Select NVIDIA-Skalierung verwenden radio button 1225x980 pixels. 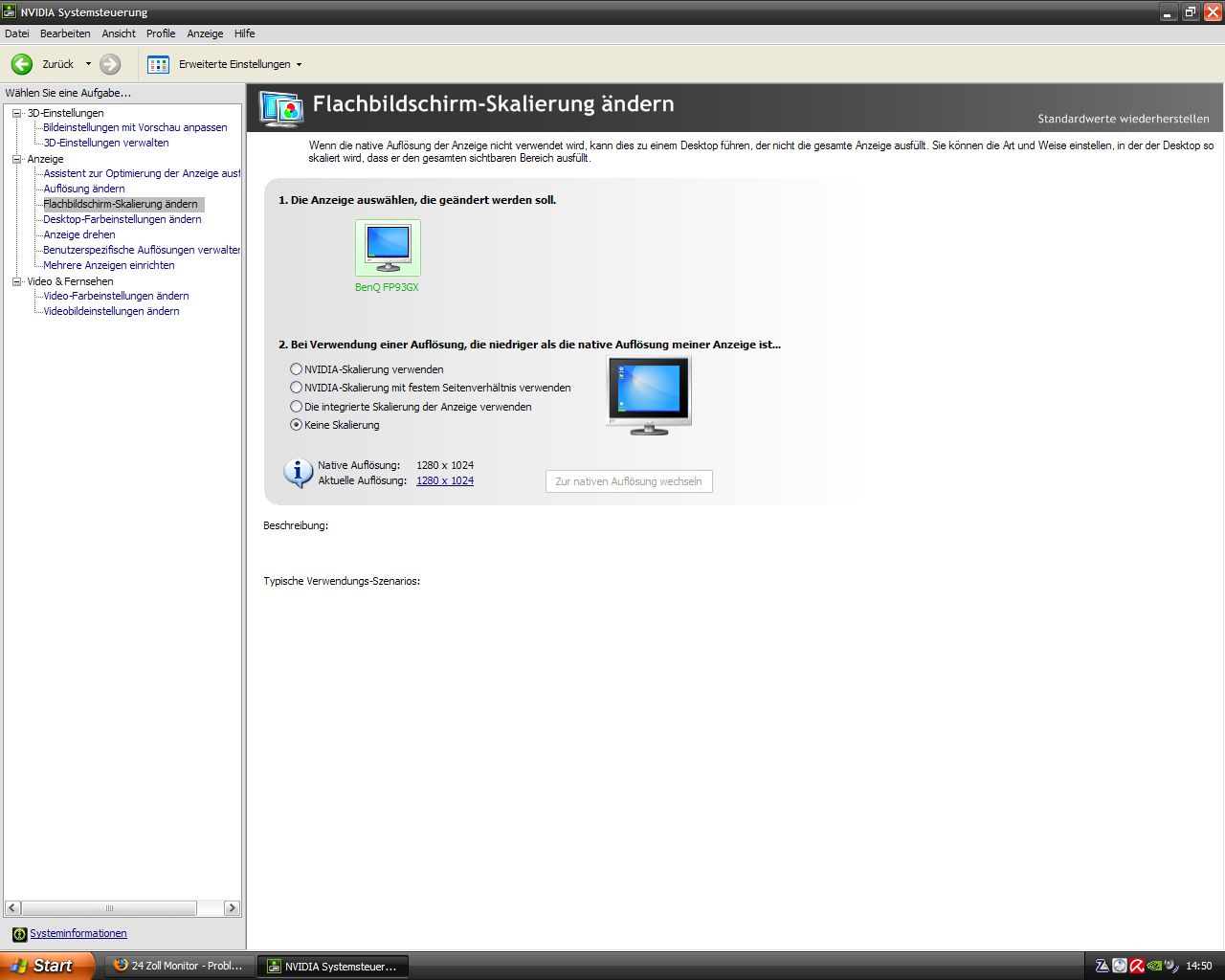pos(296,369)
